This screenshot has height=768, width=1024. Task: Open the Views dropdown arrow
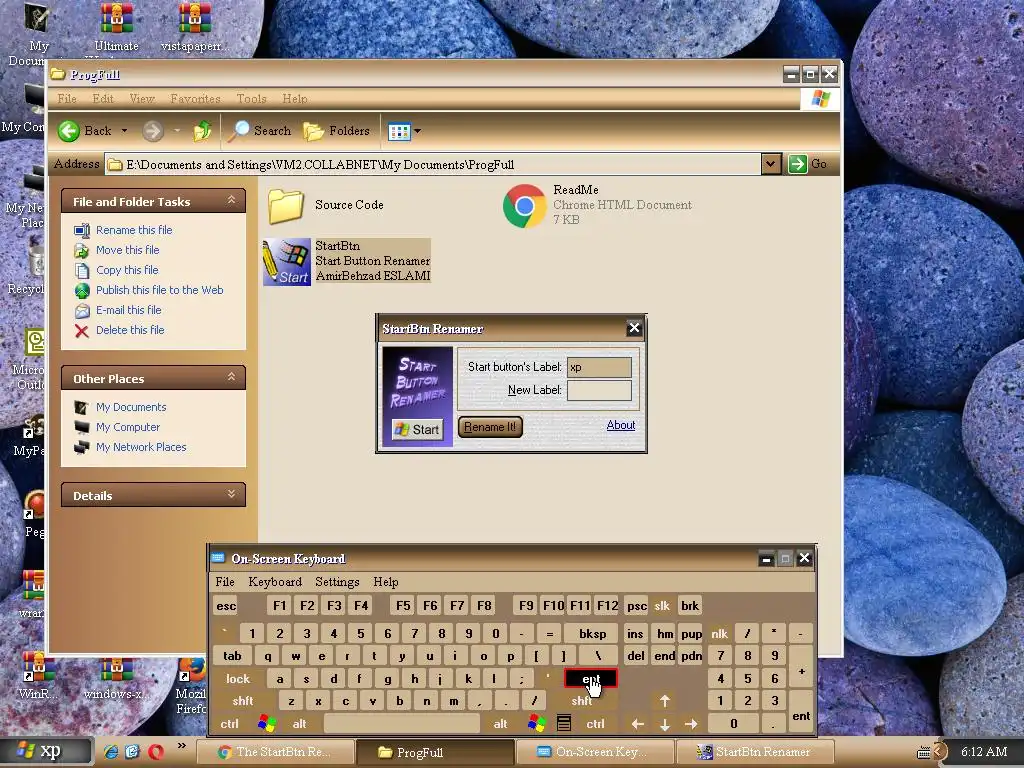(x=417, y=131)
